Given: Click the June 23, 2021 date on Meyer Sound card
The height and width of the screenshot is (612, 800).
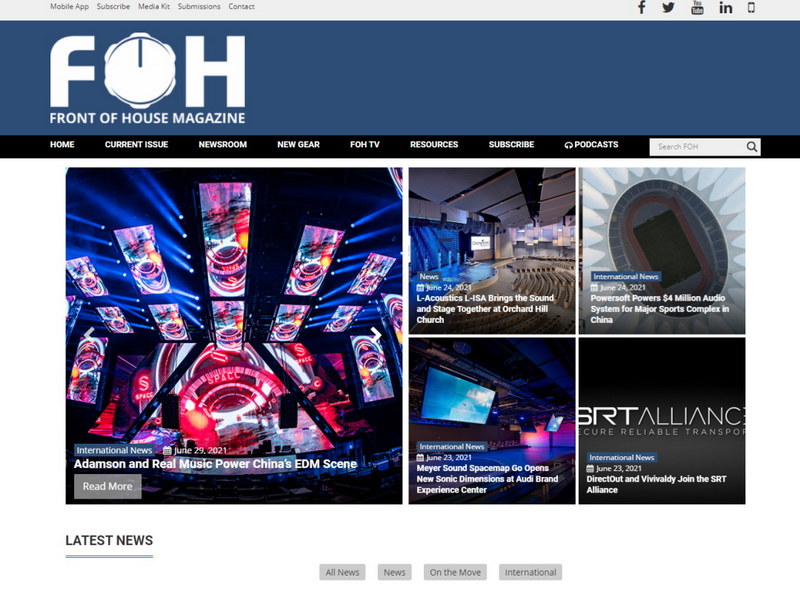Looking at the screenshot, I should click(448, 457).
